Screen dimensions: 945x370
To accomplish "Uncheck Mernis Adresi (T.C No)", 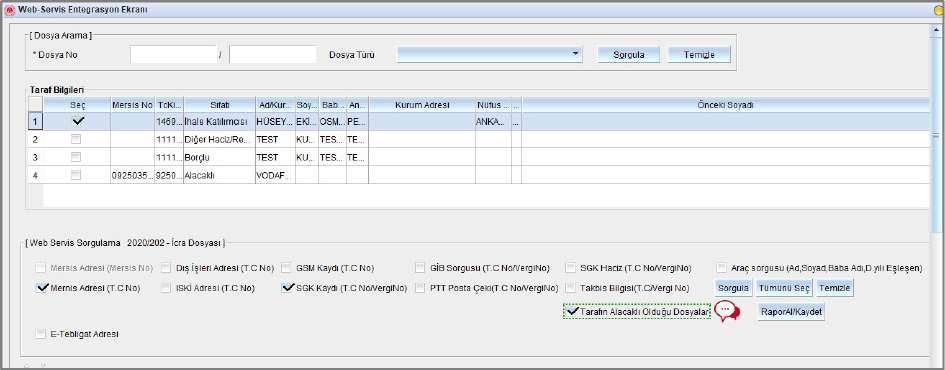I will pos(42,288).
